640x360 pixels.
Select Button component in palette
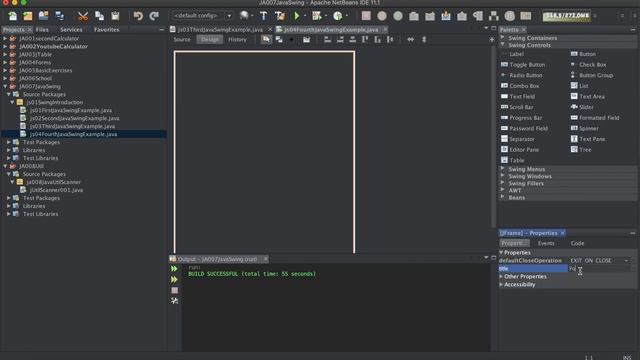[584, 54]
